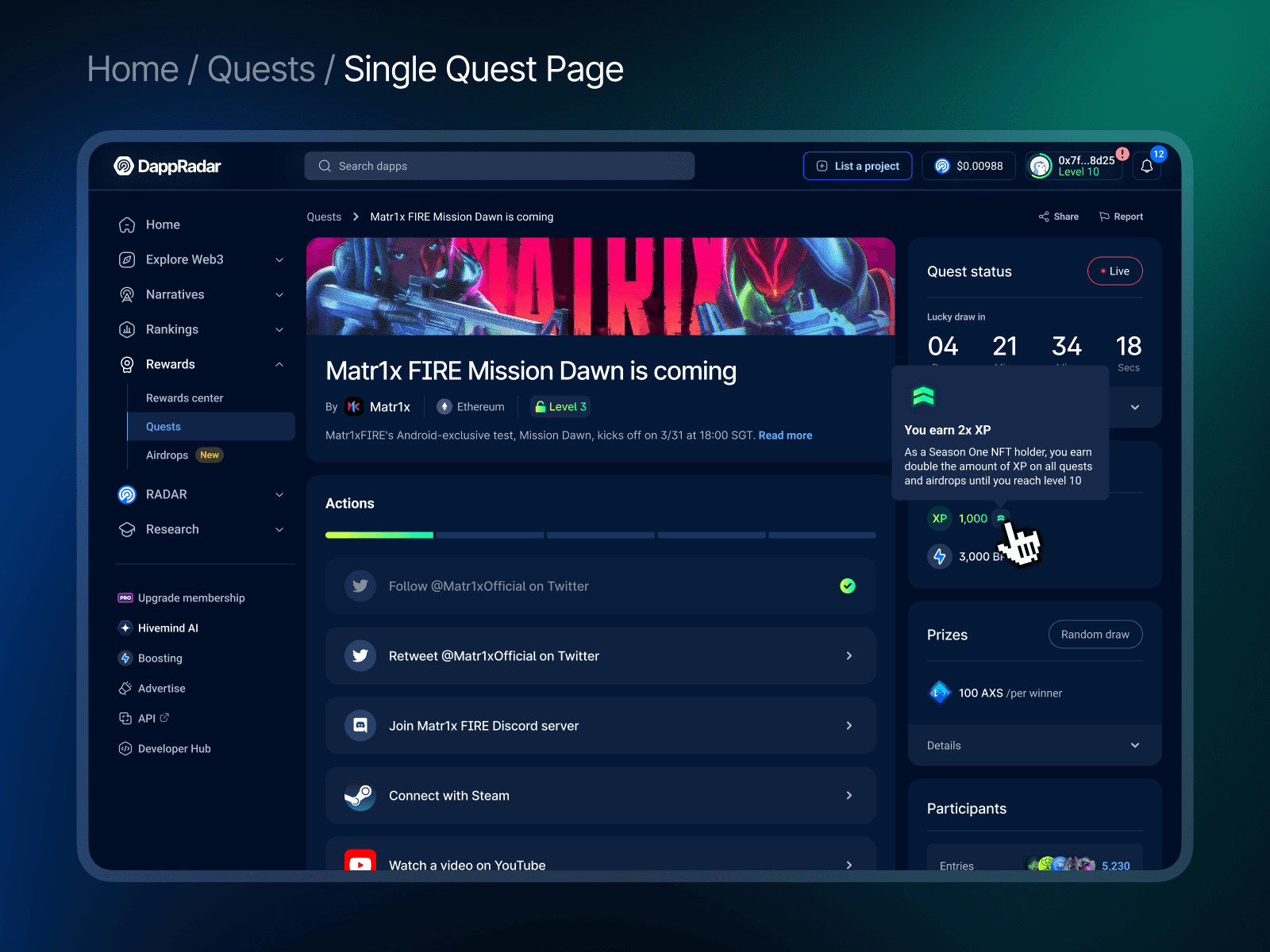Click the List a project button
Viewport: 1270px width, 952px height.
click(x=857, y=166)
